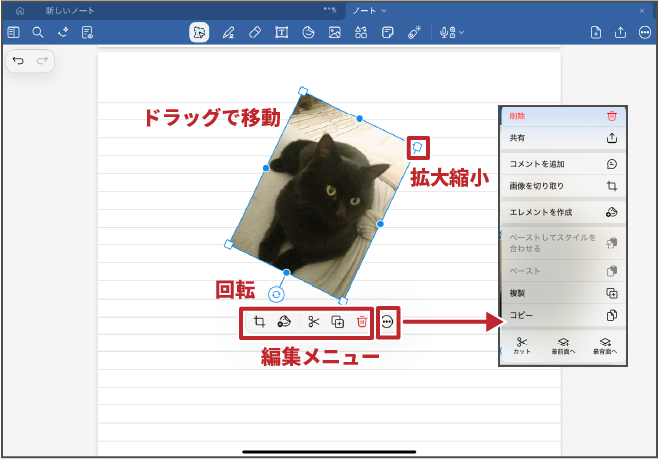This screenshot has width=659, height=459.
Task: Expand the ノート tab title chevron
Action: pos(384,11)
